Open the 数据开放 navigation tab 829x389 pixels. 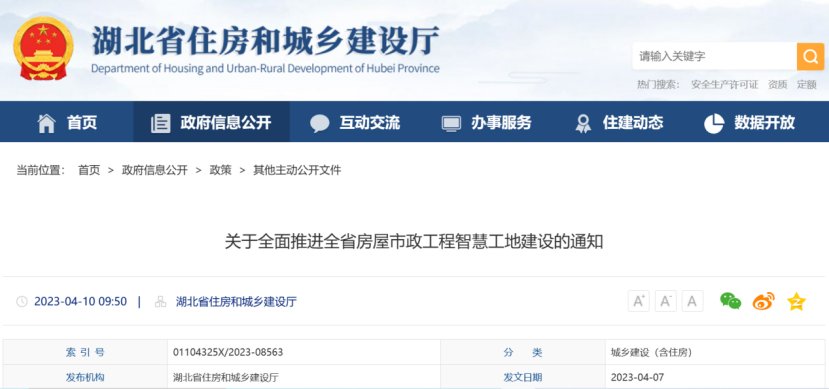click(751, 122)
